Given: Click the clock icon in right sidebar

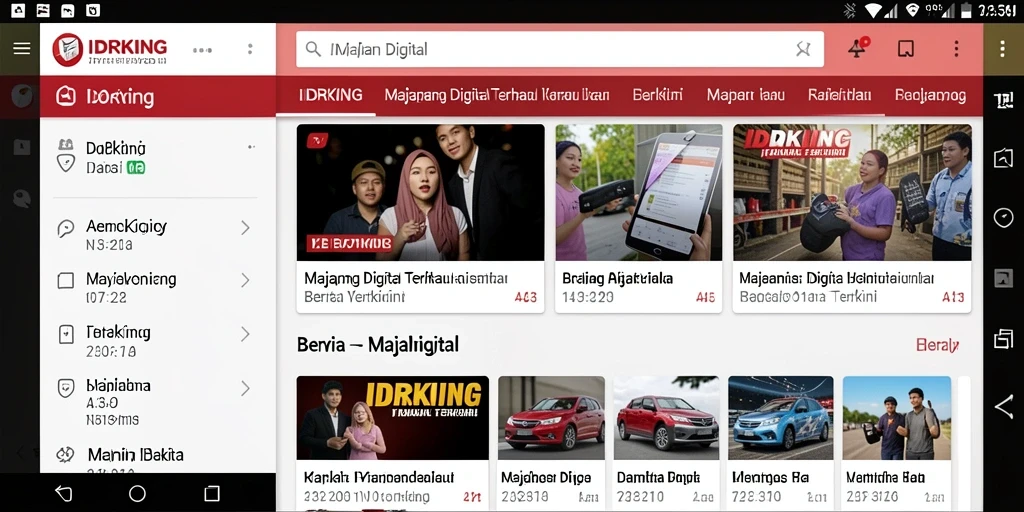Looking at the screenshot, I should click(1003, 217).
